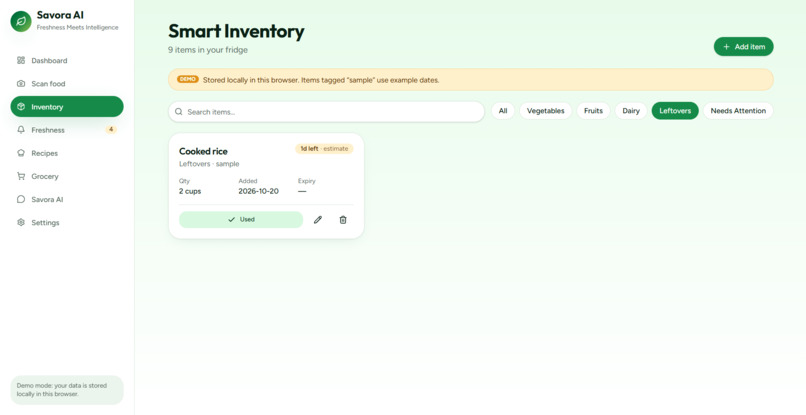
Task: Click the Scan food camera icon
Action: (21, 83)
